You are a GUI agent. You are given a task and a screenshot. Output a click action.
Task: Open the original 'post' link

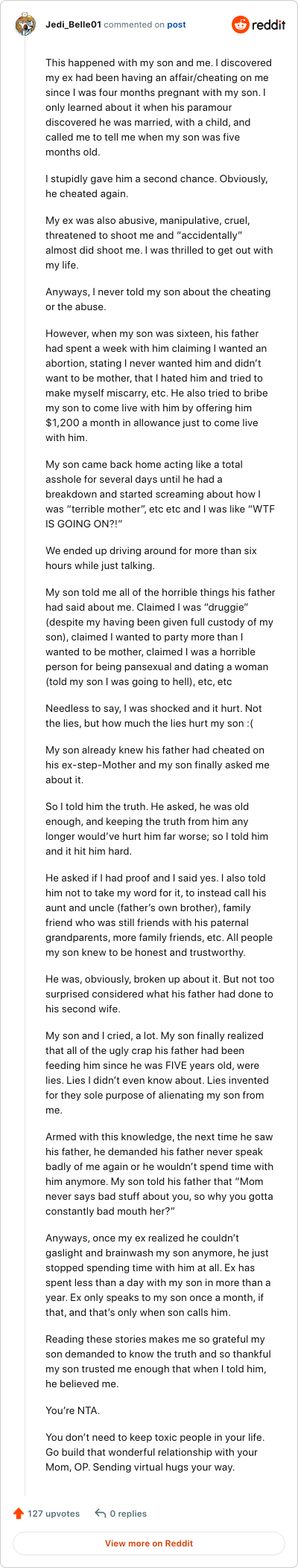(177, 25)
